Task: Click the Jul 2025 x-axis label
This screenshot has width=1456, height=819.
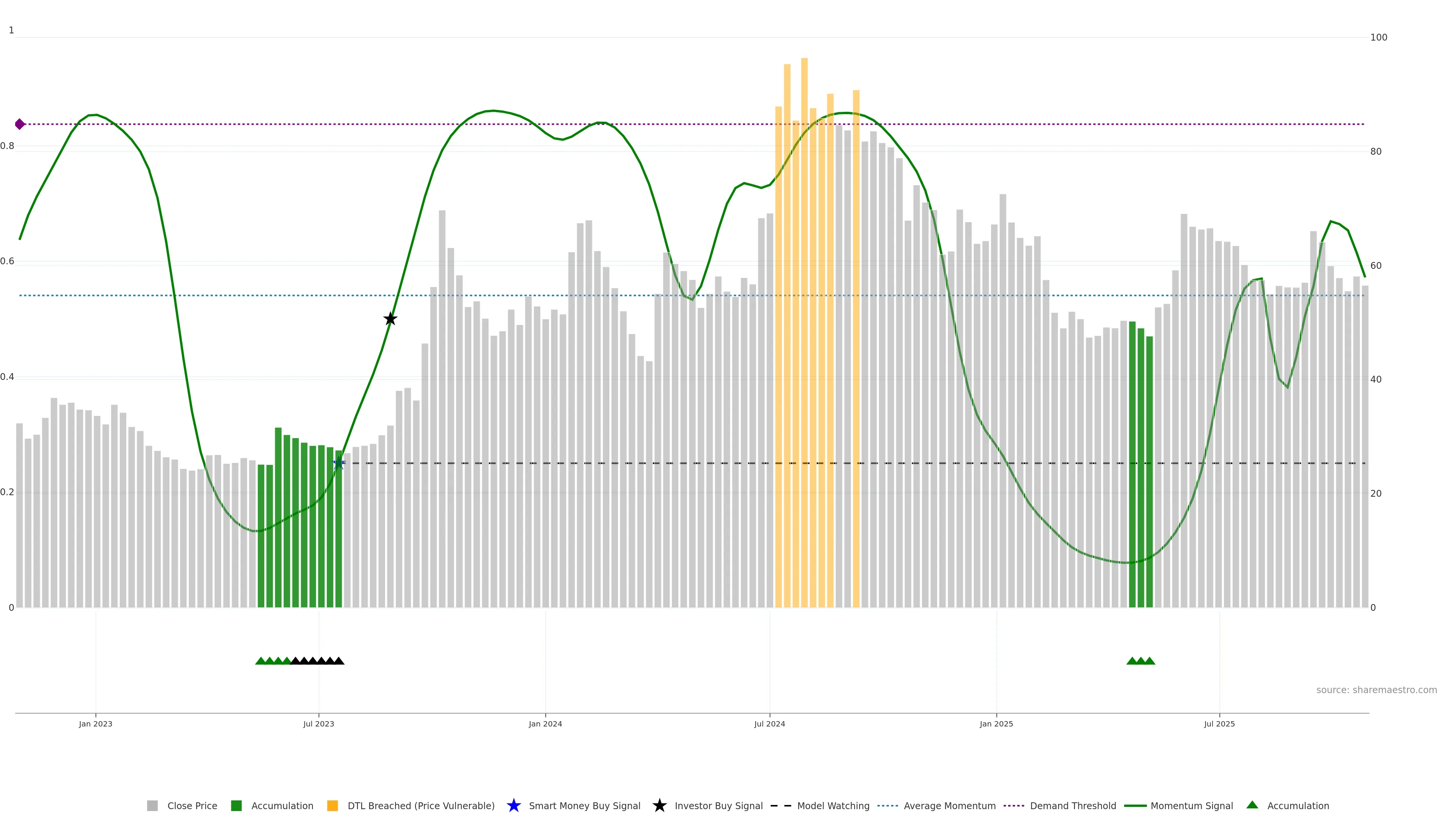Action: [x=1219, y=723]
